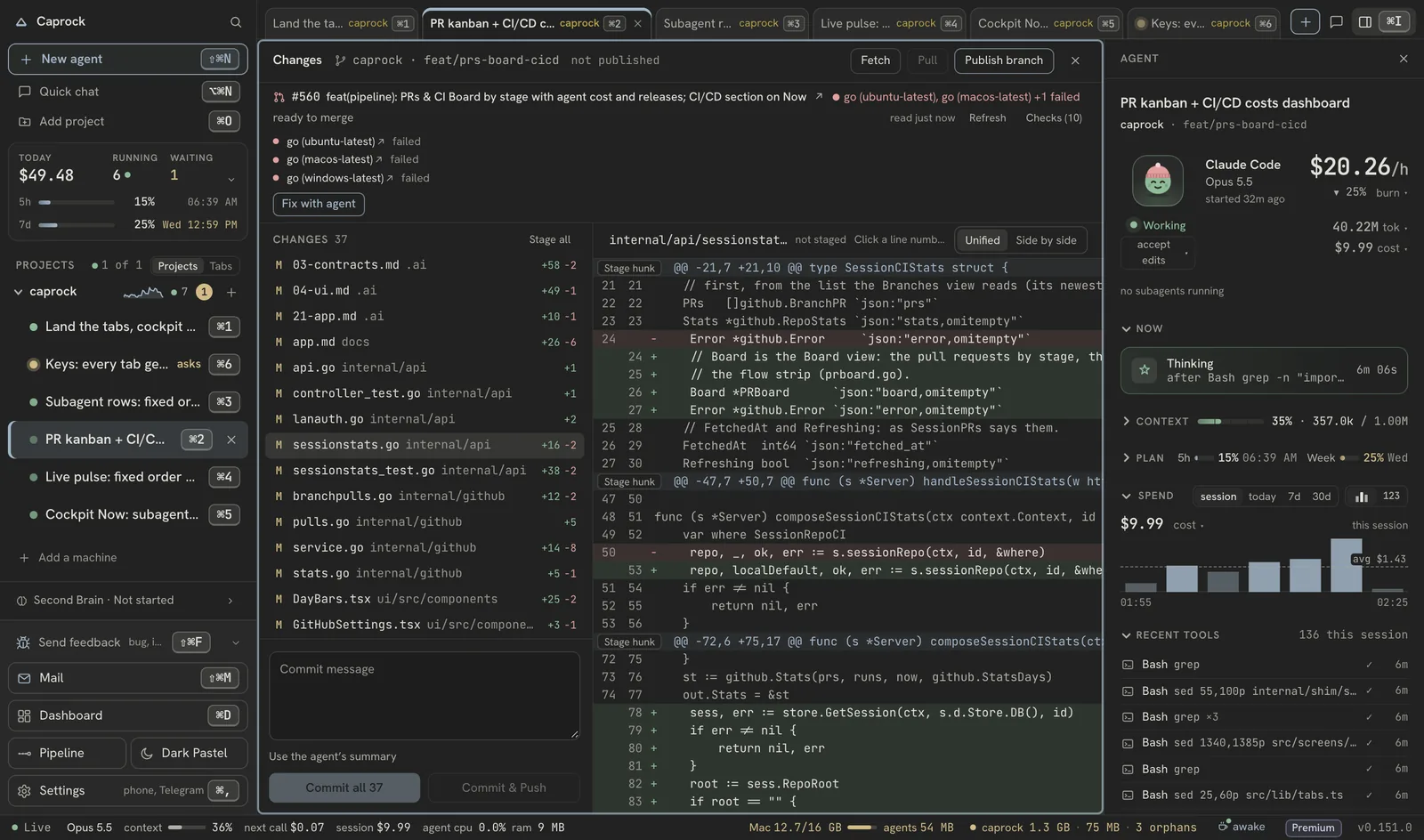Click the Mail envelope icon

tap(25, 678)
